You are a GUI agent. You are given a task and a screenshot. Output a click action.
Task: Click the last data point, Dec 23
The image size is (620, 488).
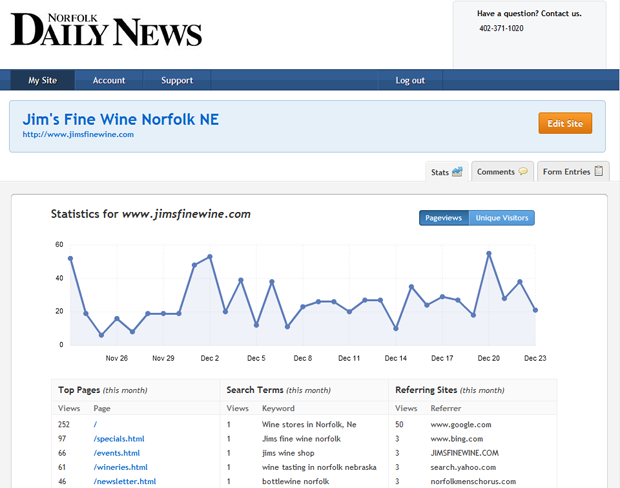535,310
